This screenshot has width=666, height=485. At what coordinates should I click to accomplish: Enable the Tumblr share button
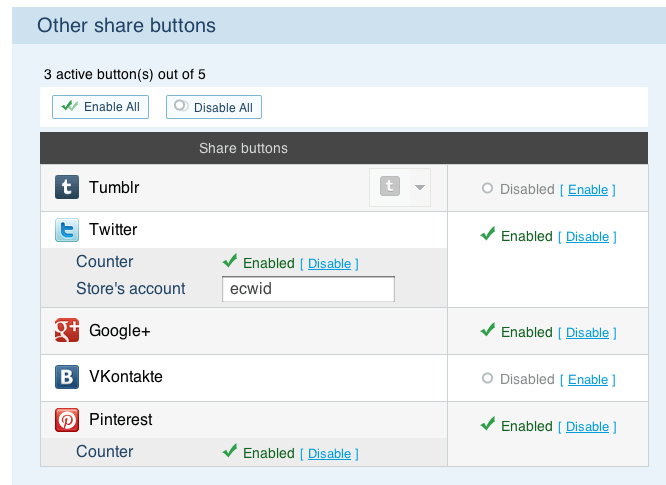[x=587, y=190]
